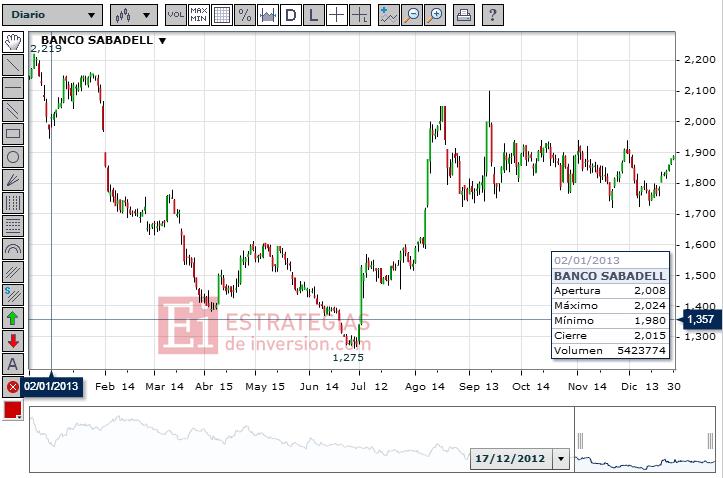Viewport: 723px width, 478px height.
Task: Select the parallel channel lines tool
Action: pyautogui.click(x=13, y=111)
